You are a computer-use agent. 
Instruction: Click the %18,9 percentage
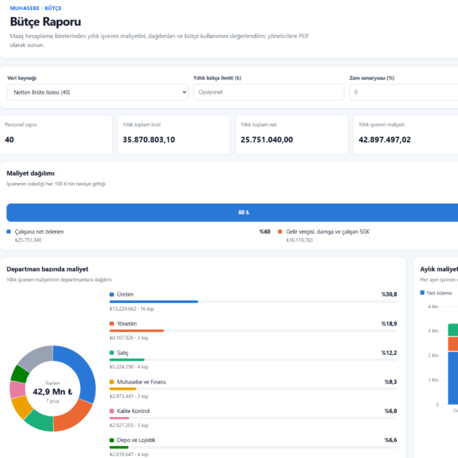coord(389,324)
